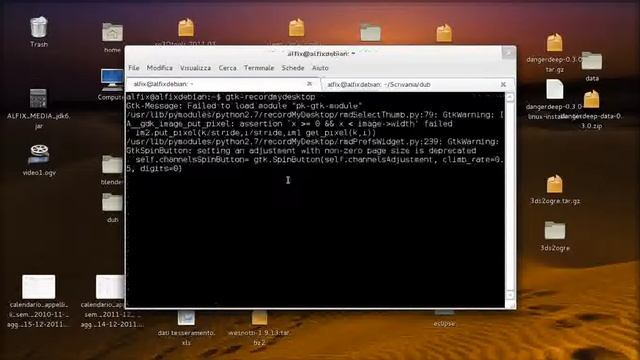Click the rmdPrefsWidget.py:239 warning line
This screenshot has width=640, height=360.
pos(313,142)
